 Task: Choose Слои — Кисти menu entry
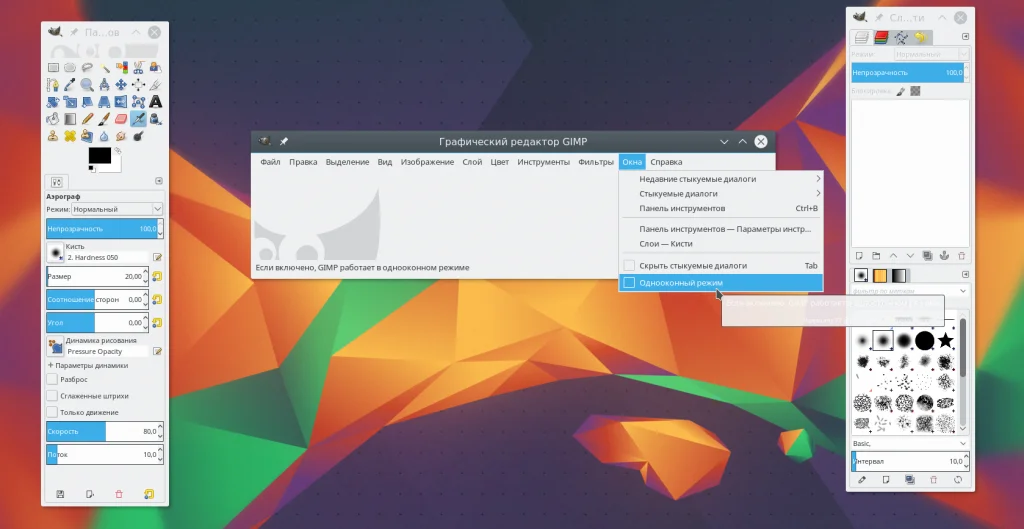[720, 244]
